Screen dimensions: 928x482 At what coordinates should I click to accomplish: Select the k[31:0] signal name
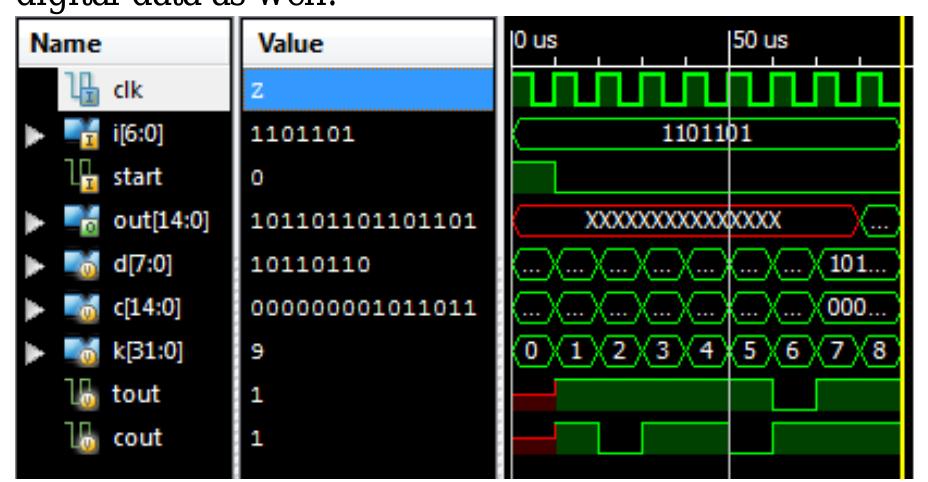[x=148, y=351]
